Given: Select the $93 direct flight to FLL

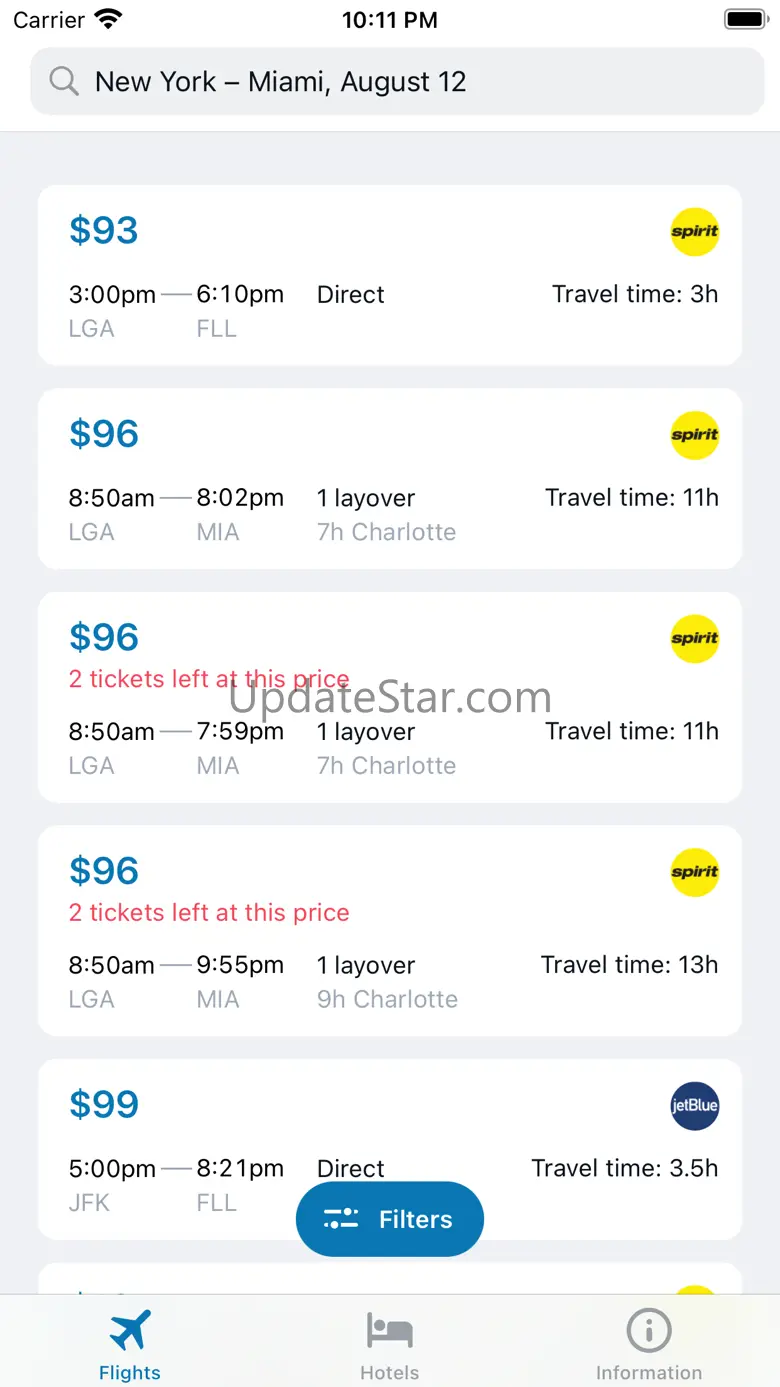Looking at the screenshot, I should [390, 275].
